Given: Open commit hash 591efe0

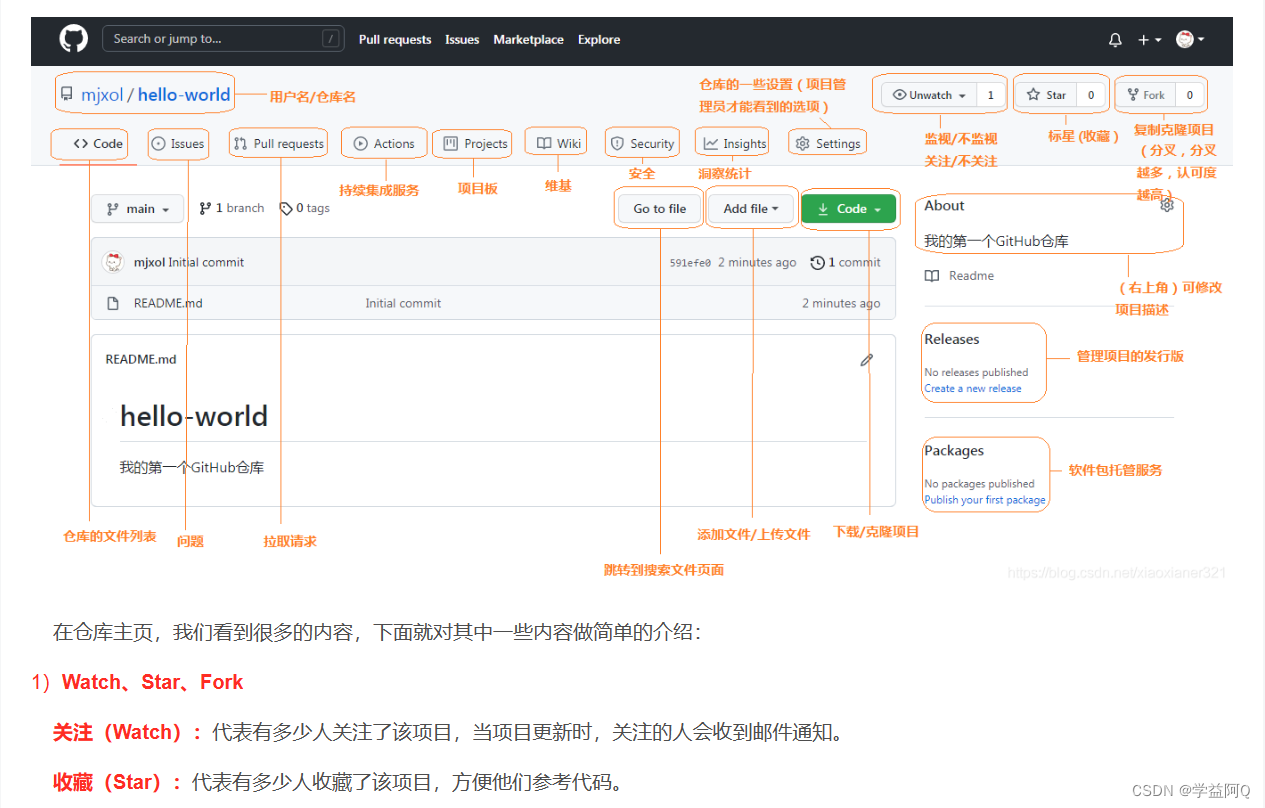Looking at the screenshot, I should (x=690, y=263).
